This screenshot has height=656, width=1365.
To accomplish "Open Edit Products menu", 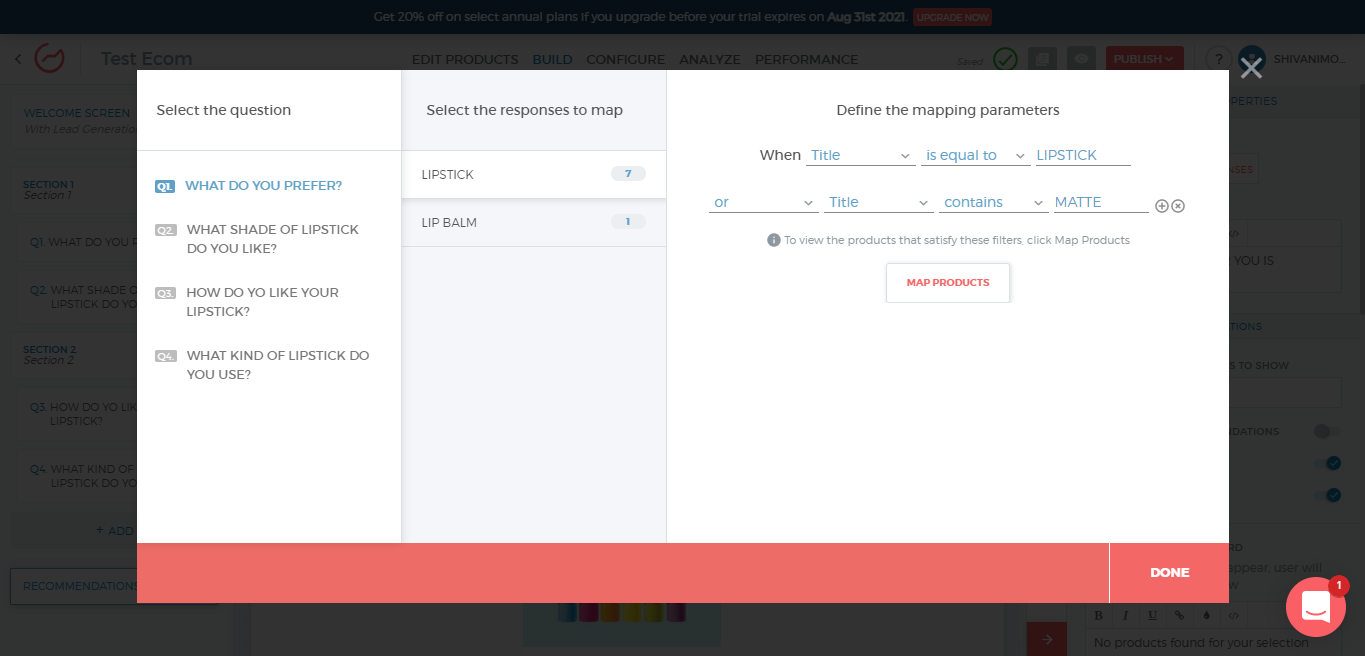I will point(465,60).
